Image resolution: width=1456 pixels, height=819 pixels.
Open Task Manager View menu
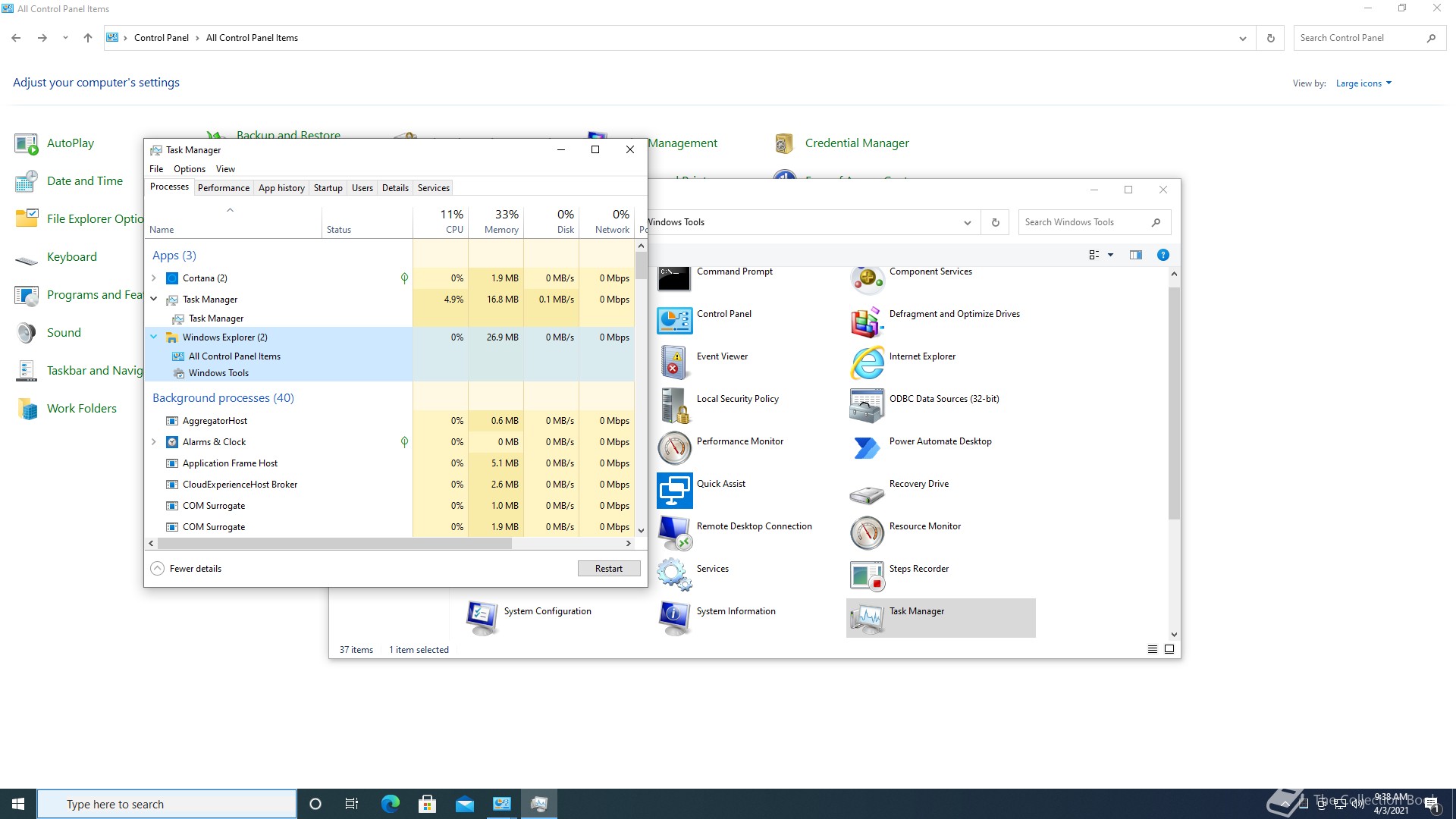(225, 169)
